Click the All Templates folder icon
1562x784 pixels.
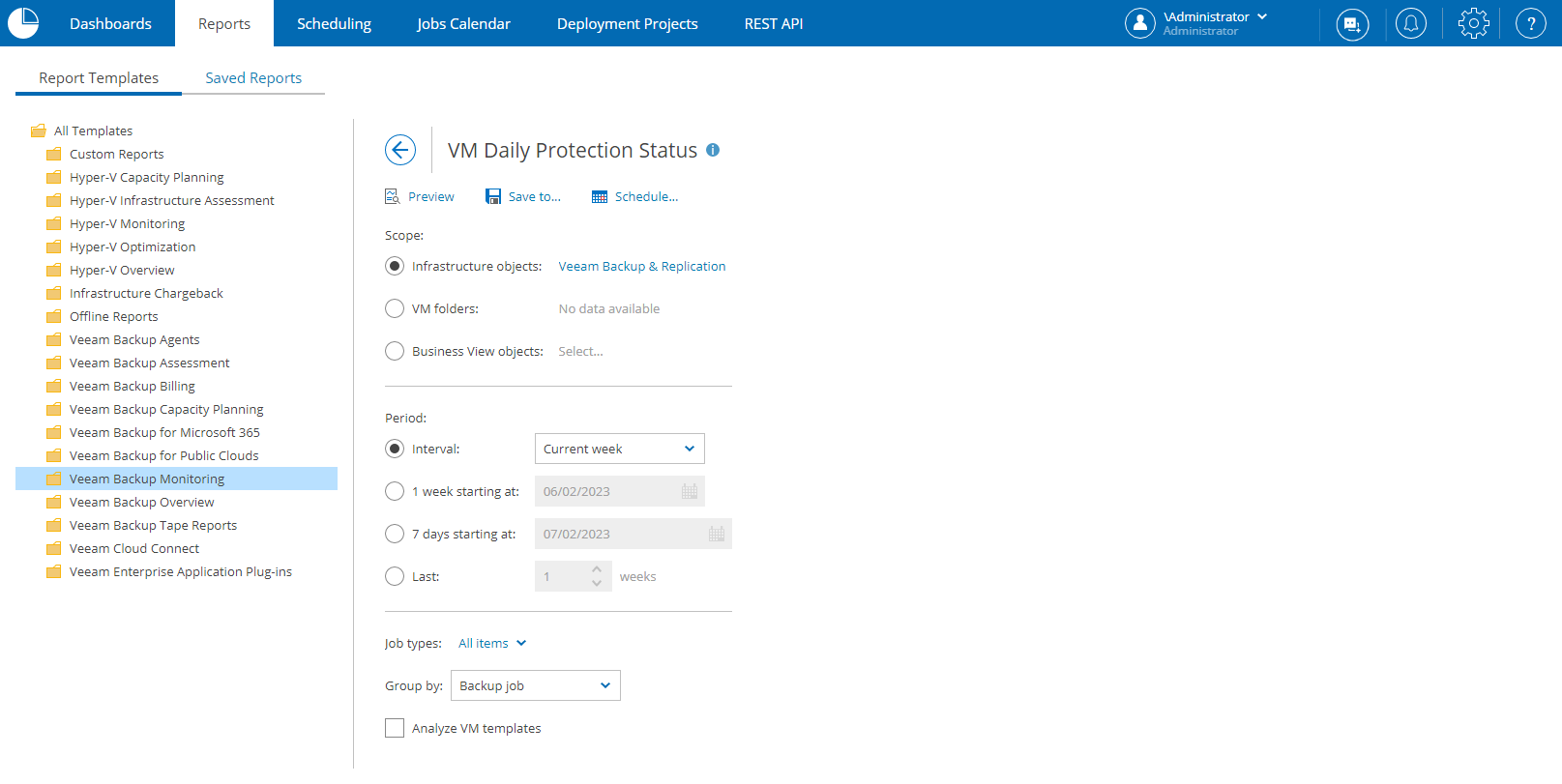[x=39, y=131]
